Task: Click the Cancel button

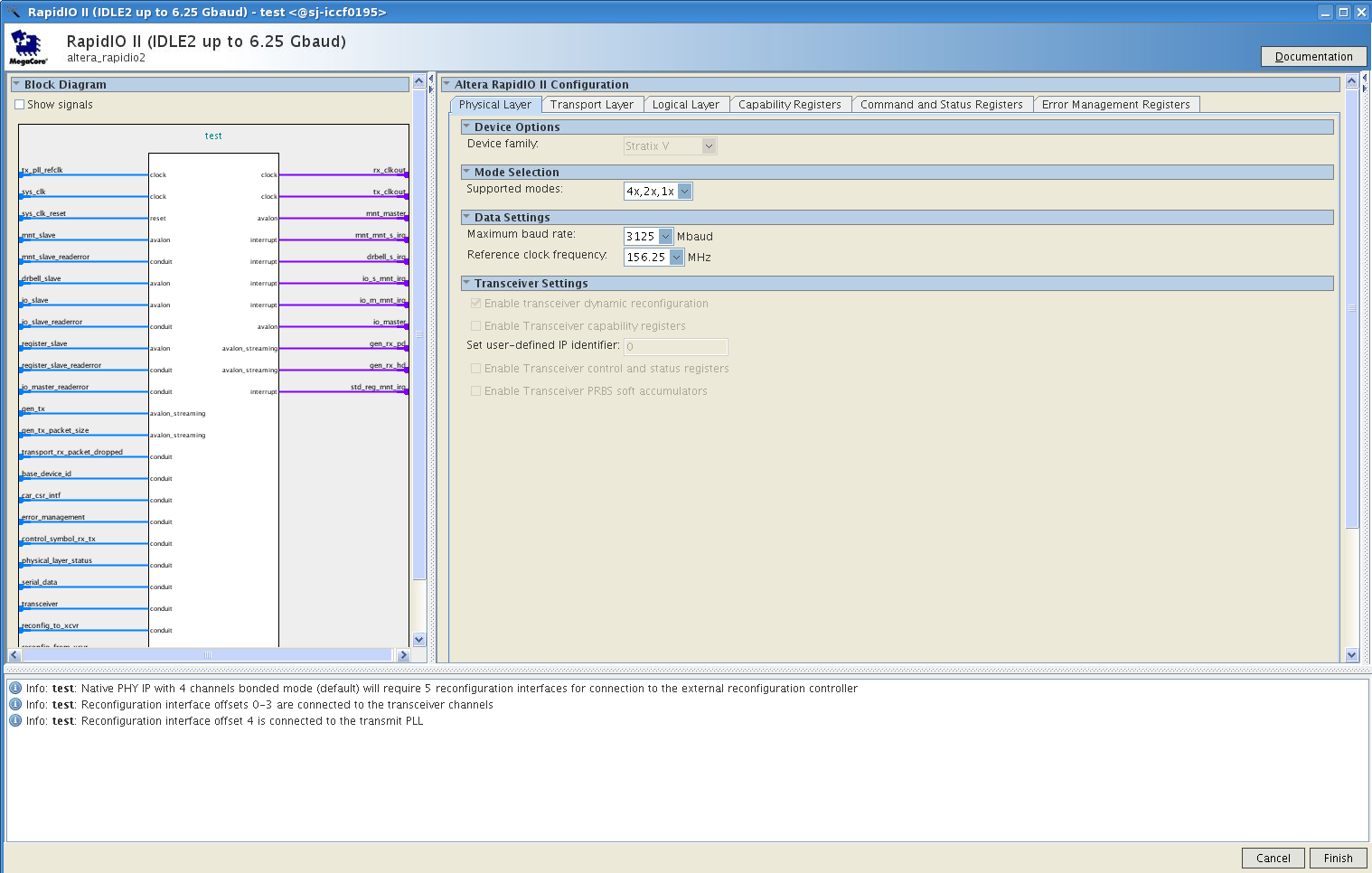Action: pyautogui.click(x=1273, y=859)
